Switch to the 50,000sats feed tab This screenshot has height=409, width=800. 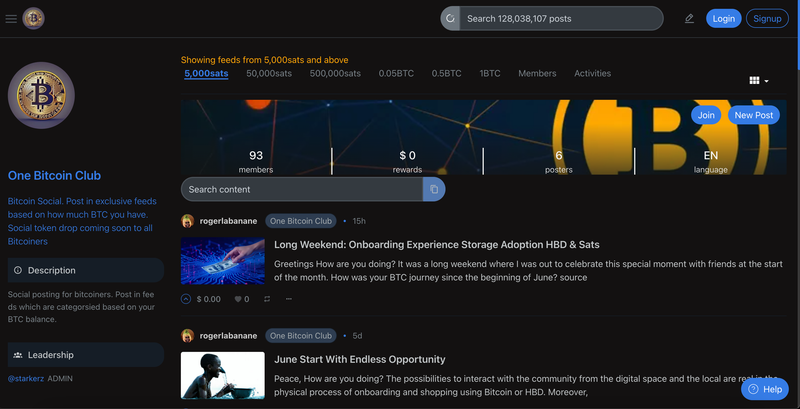pyautogui.click(x=269, y=73)
